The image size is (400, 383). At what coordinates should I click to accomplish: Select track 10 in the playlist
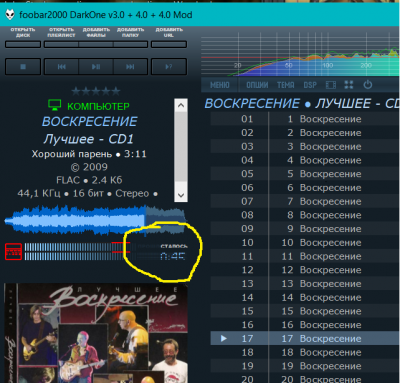click(x=305, y=242)
